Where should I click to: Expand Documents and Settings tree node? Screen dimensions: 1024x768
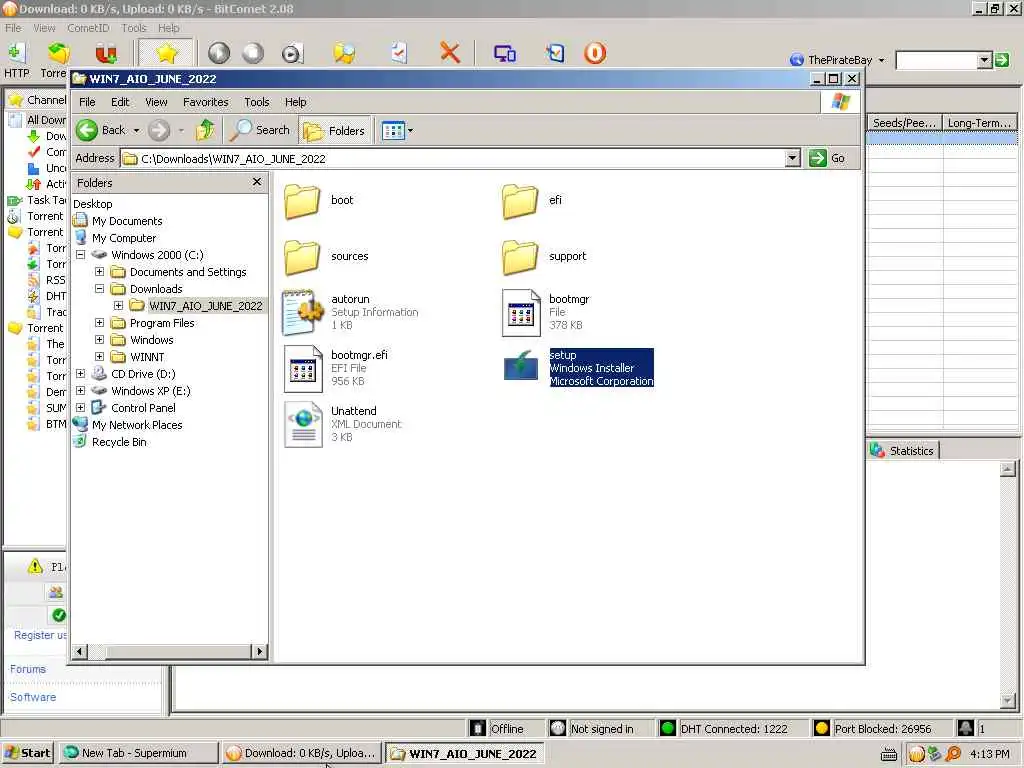[x=99, y=272]
